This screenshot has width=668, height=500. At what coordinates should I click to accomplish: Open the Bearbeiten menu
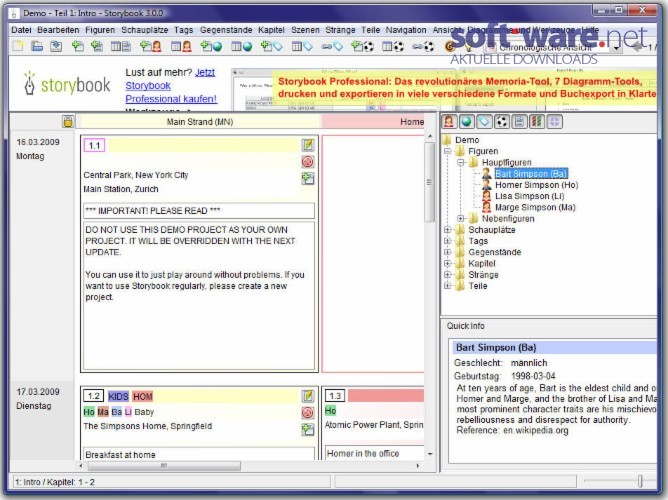pos(58,30)
